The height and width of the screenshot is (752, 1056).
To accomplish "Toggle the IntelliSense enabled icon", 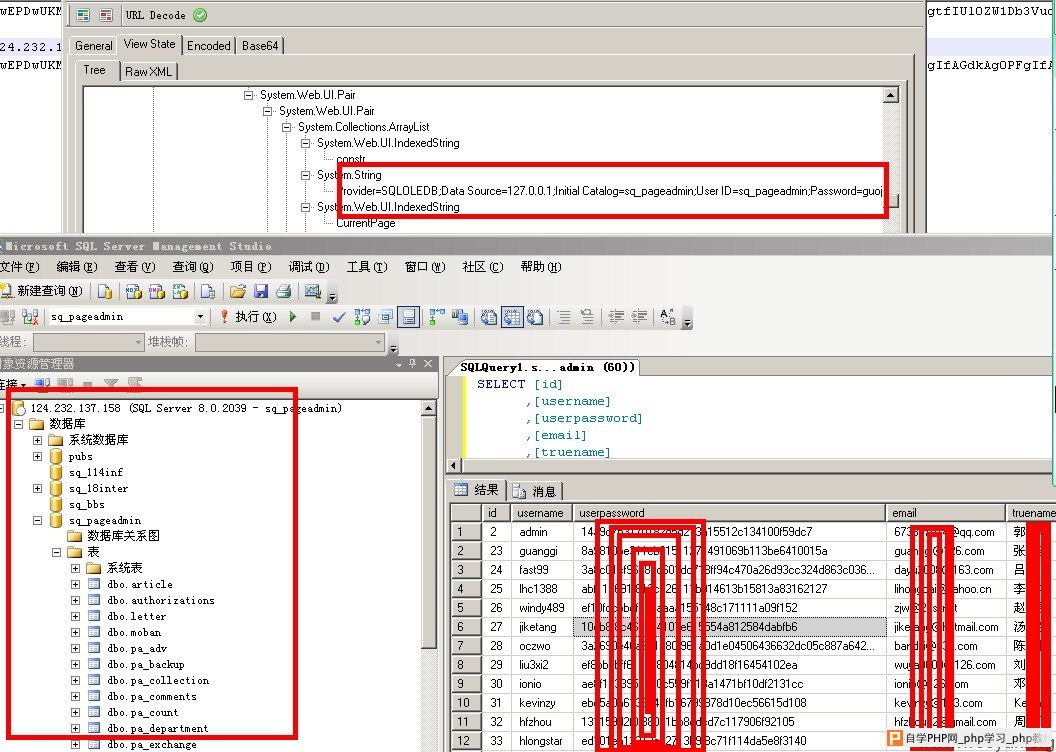I will point(409,317).
